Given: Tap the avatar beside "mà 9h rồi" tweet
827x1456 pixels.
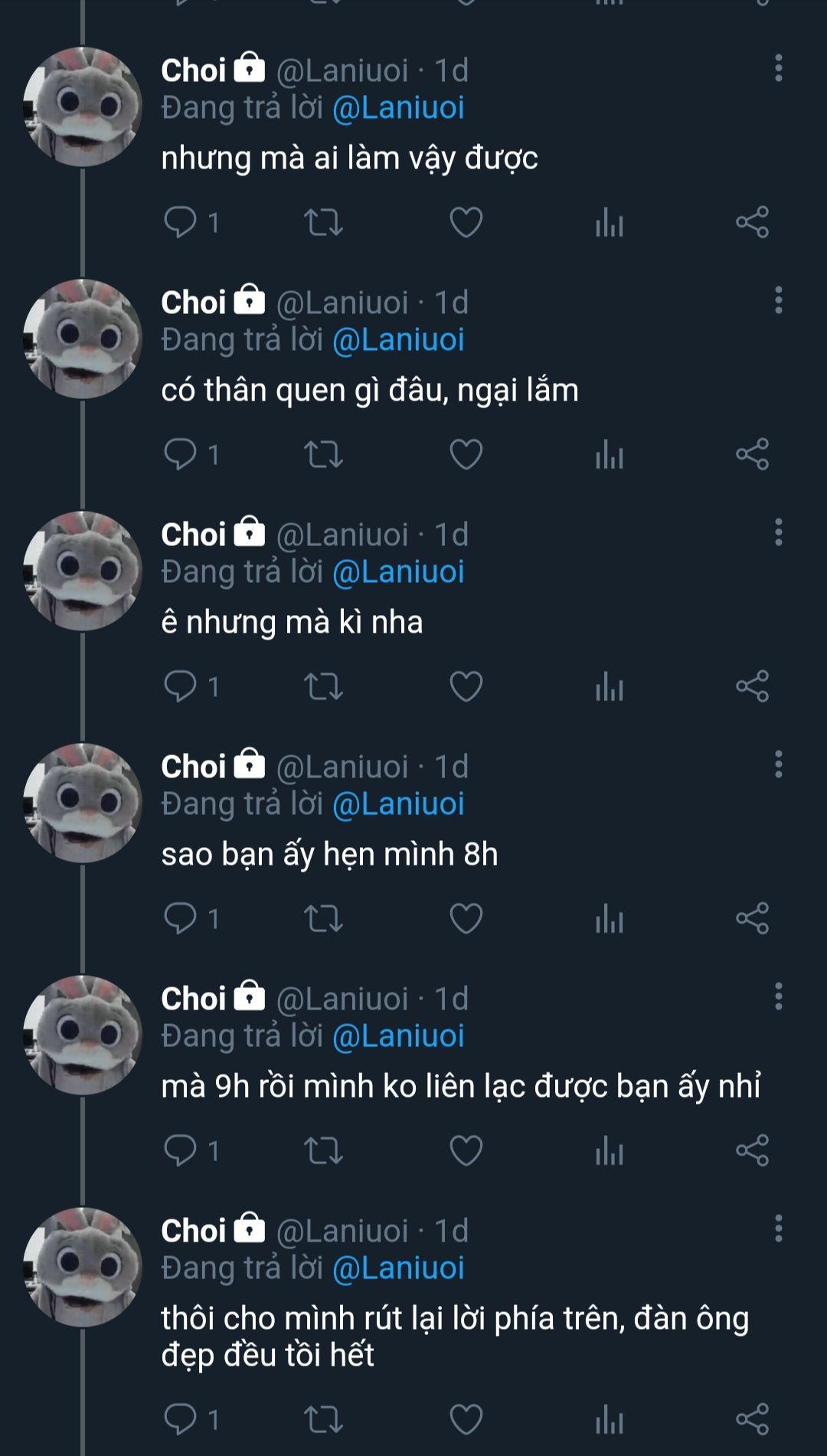Looking at the screenshot, I should tap(83, 1035).
